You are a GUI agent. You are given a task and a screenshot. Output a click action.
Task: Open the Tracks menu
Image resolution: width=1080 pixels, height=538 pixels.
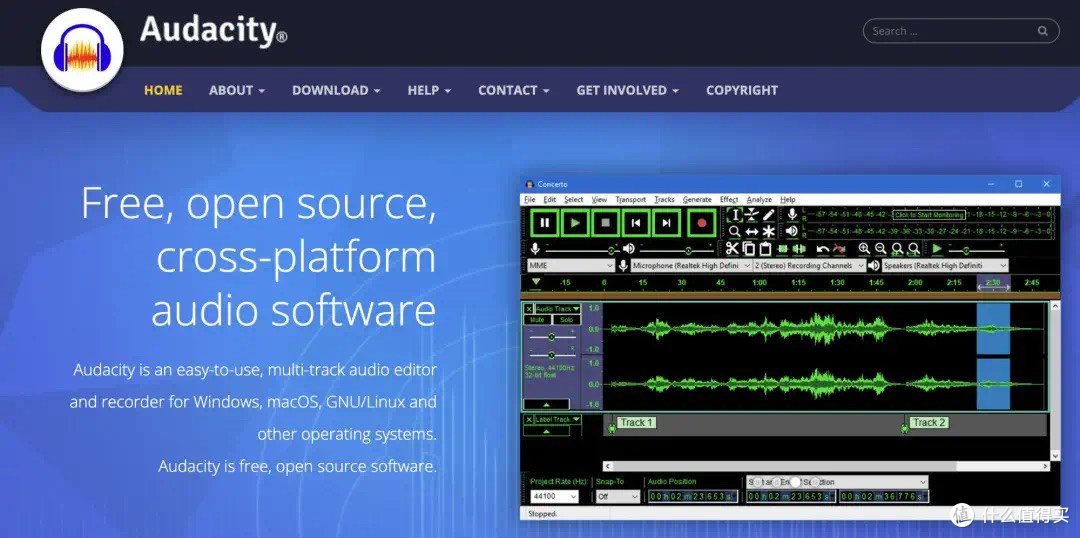665,200
